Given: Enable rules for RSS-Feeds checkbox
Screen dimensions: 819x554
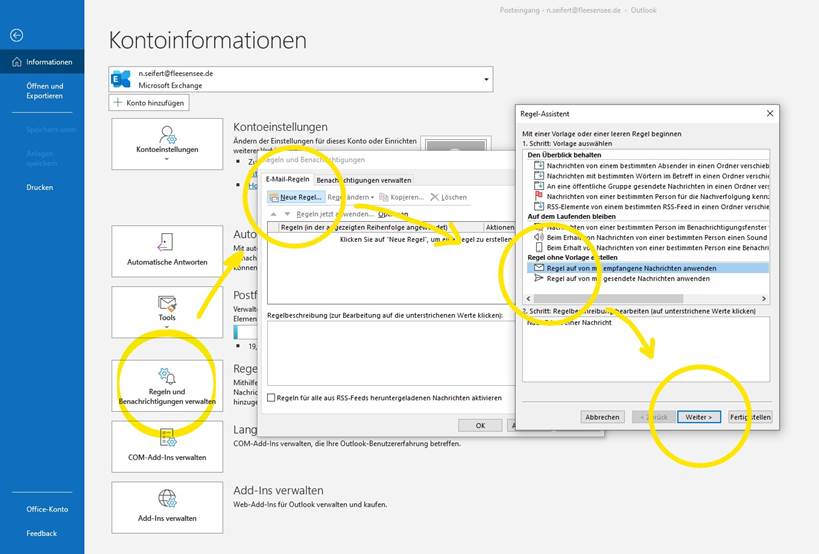Looking at the screenshot, I should (271, 398).
